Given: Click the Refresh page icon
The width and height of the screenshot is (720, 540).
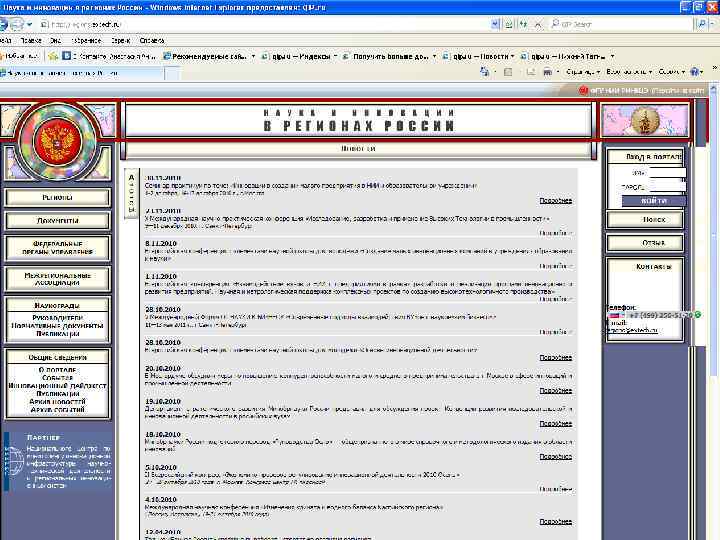Looking at the screenshot, I should (x=523, y=24).
